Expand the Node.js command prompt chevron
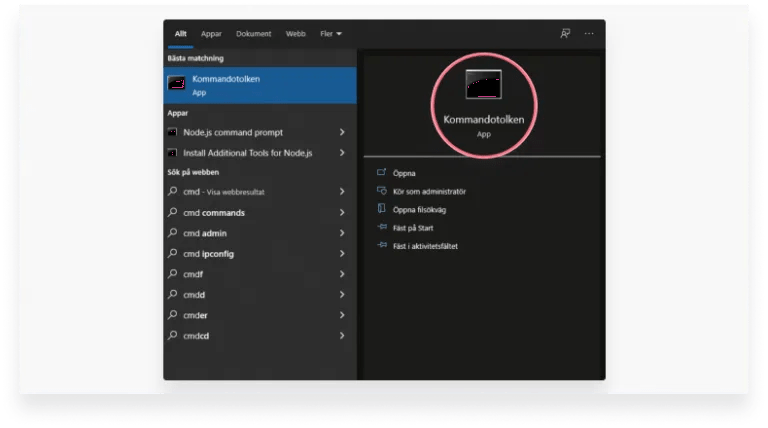 coord(342,132)
